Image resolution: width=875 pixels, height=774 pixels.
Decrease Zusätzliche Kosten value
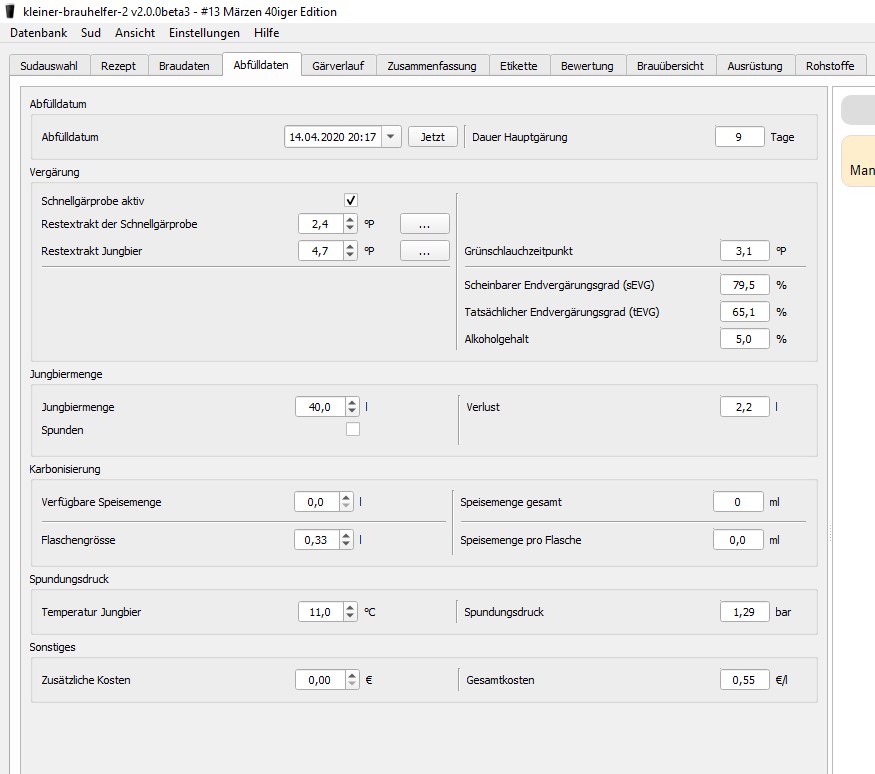[350, 685]
